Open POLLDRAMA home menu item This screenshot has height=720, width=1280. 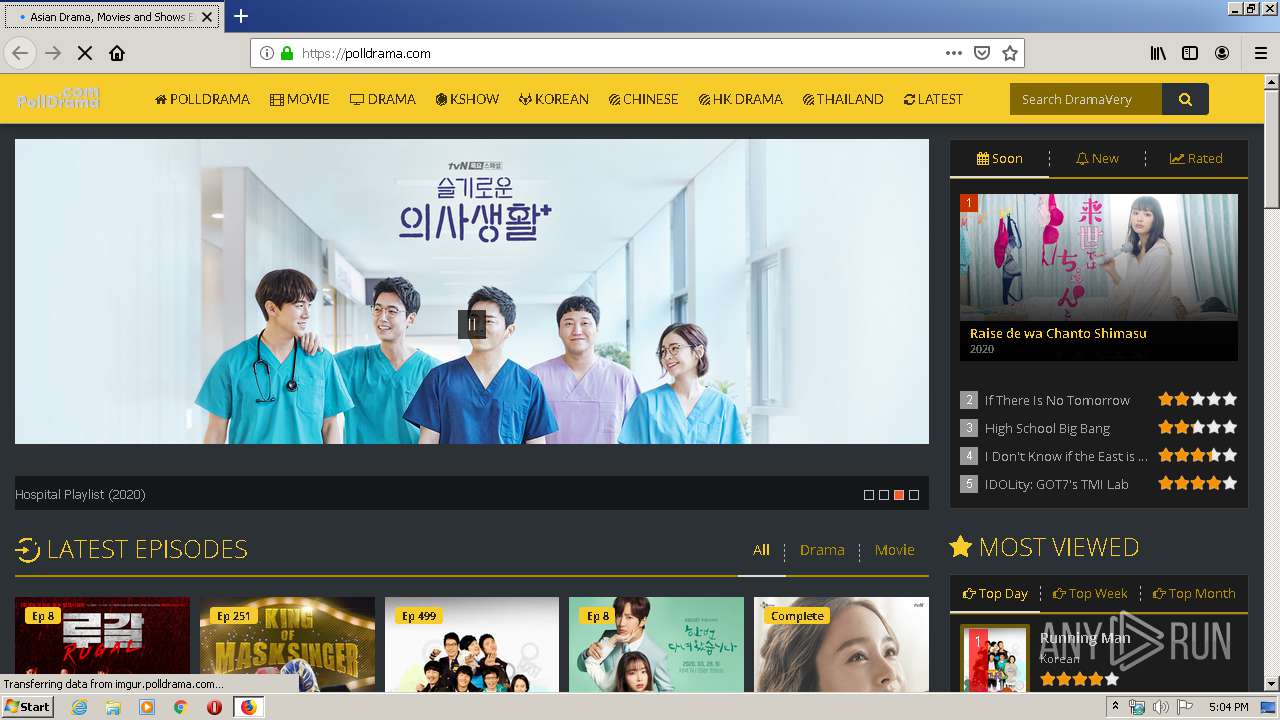tap(202, 99)
